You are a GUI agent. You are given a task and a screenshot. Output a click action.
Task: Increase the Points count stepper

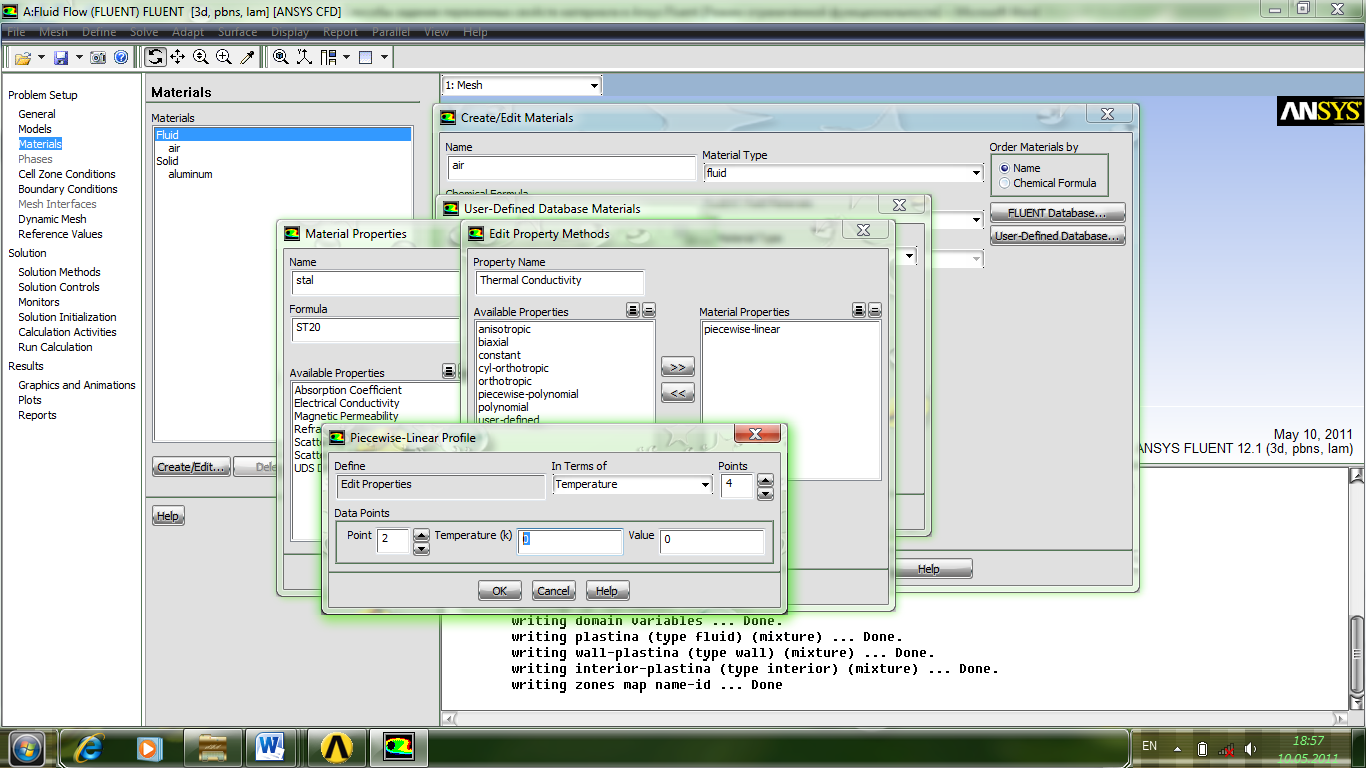point(765,480)
